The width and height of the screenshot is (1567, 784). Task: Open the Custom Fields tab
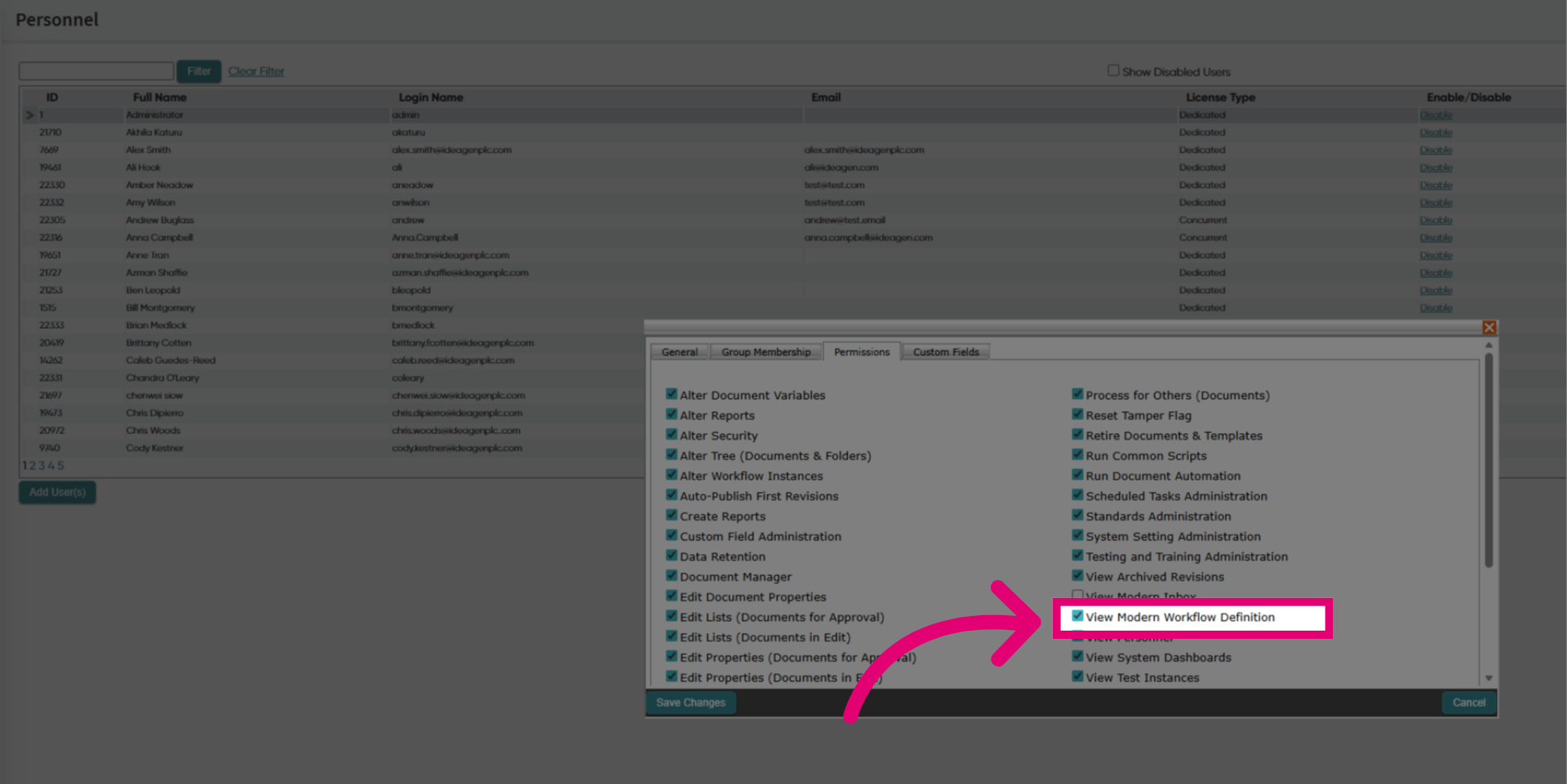[946, 352]
